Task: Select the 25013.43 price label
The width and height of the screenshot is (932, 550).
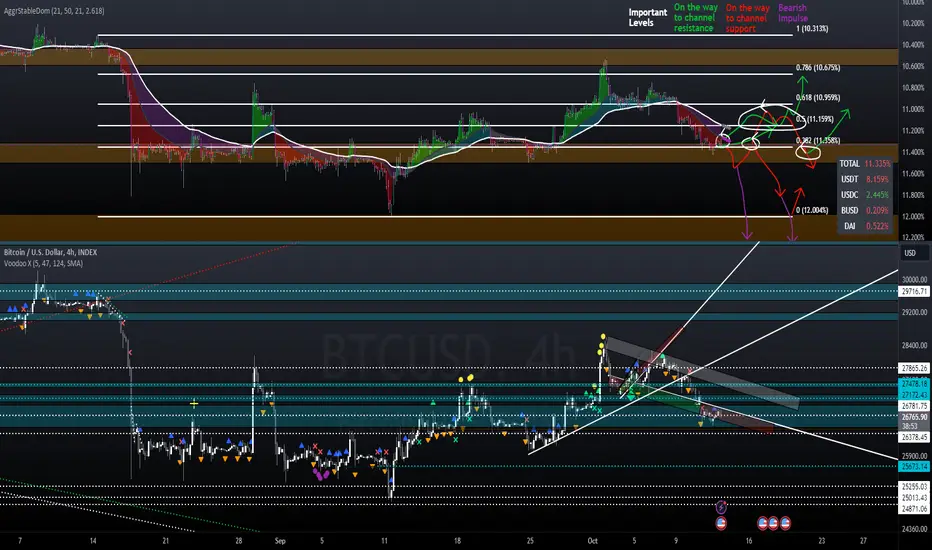Action: (x=914, y=498)
